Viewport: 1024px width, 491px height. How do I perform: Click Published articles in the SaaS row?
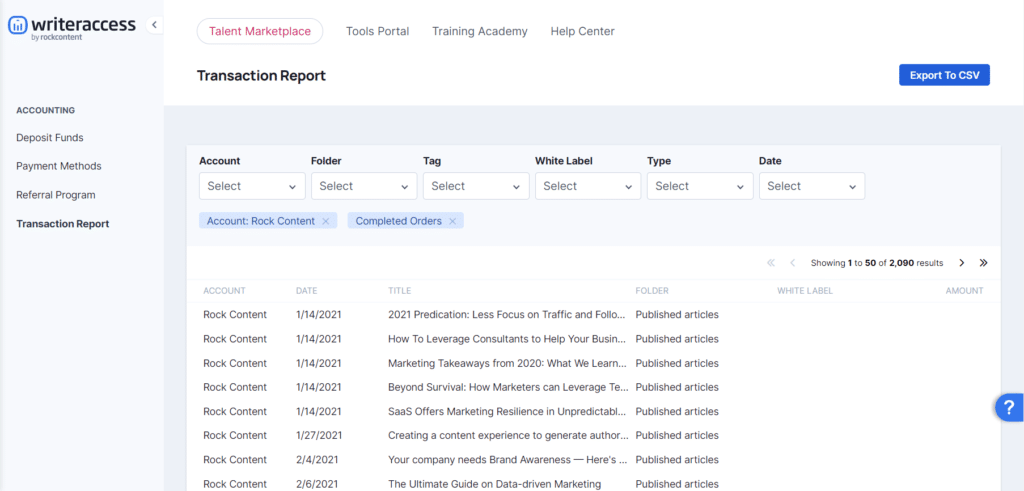[677, 411]
